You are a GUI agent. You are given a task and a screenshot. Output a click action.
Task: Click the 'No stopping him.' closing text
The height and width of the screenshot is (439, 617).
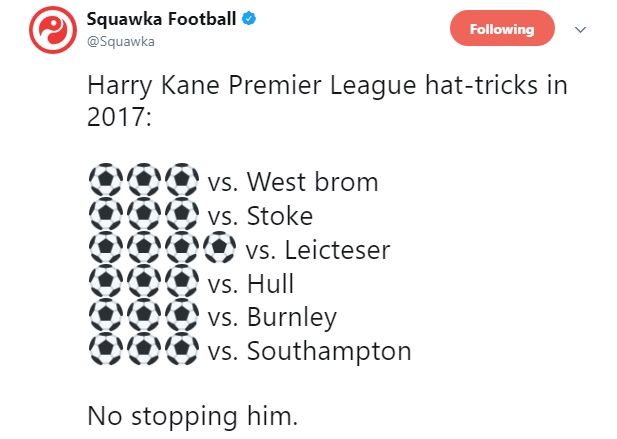[192, 416]
